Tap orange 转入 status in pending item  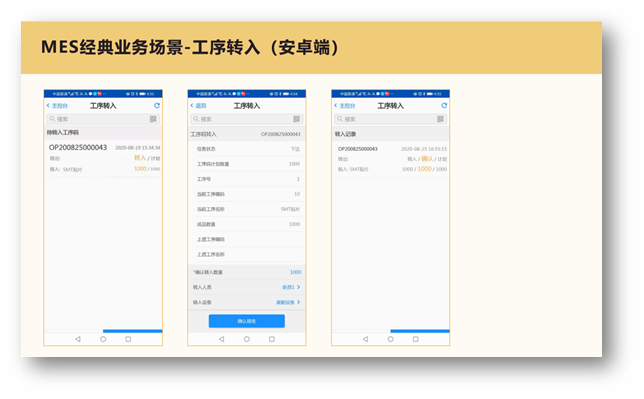coord(140,158)
